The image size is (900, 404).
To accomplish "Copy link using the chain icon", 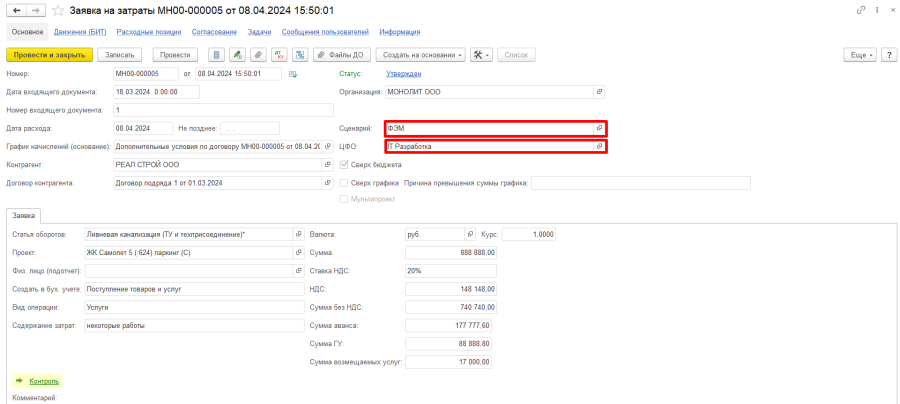I will tap(861, 10).
